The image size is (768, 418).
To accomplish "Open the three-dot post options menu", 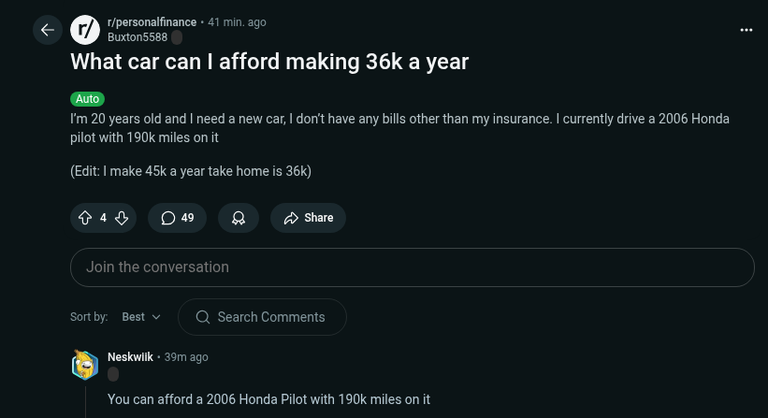I will pos(746,30).
